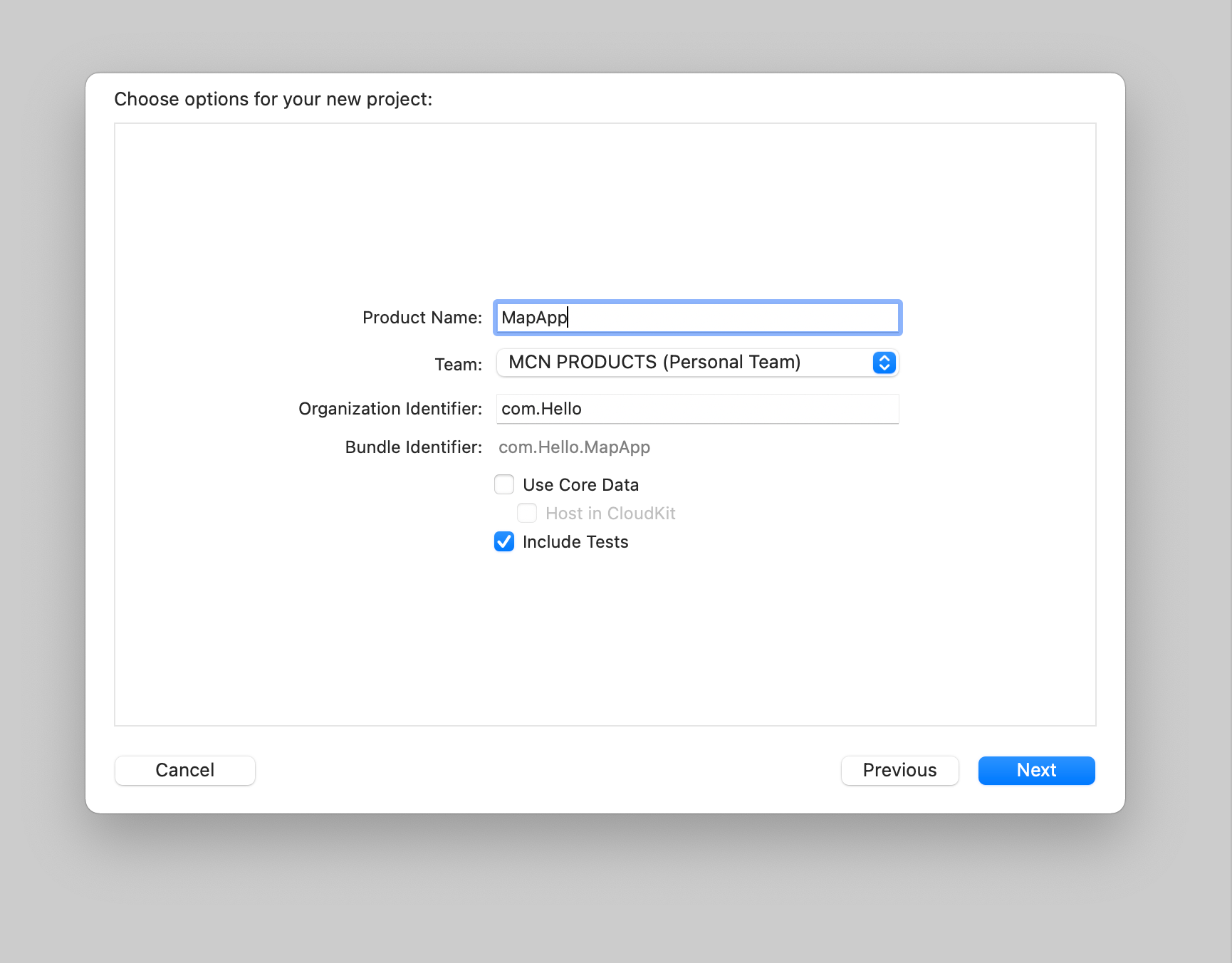
Task: Go back with the Previous button
Action: point(899,771)
